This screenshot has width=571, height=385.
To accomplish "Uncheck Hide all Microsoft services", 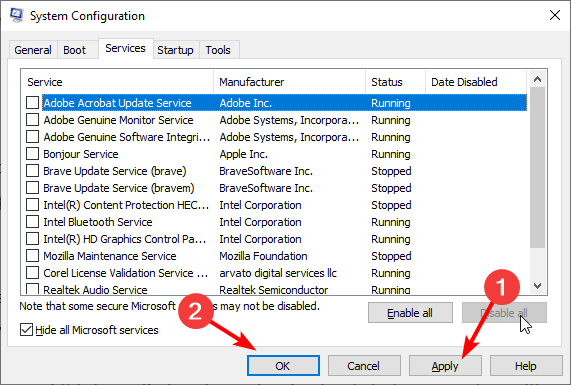I will (26, 330).
